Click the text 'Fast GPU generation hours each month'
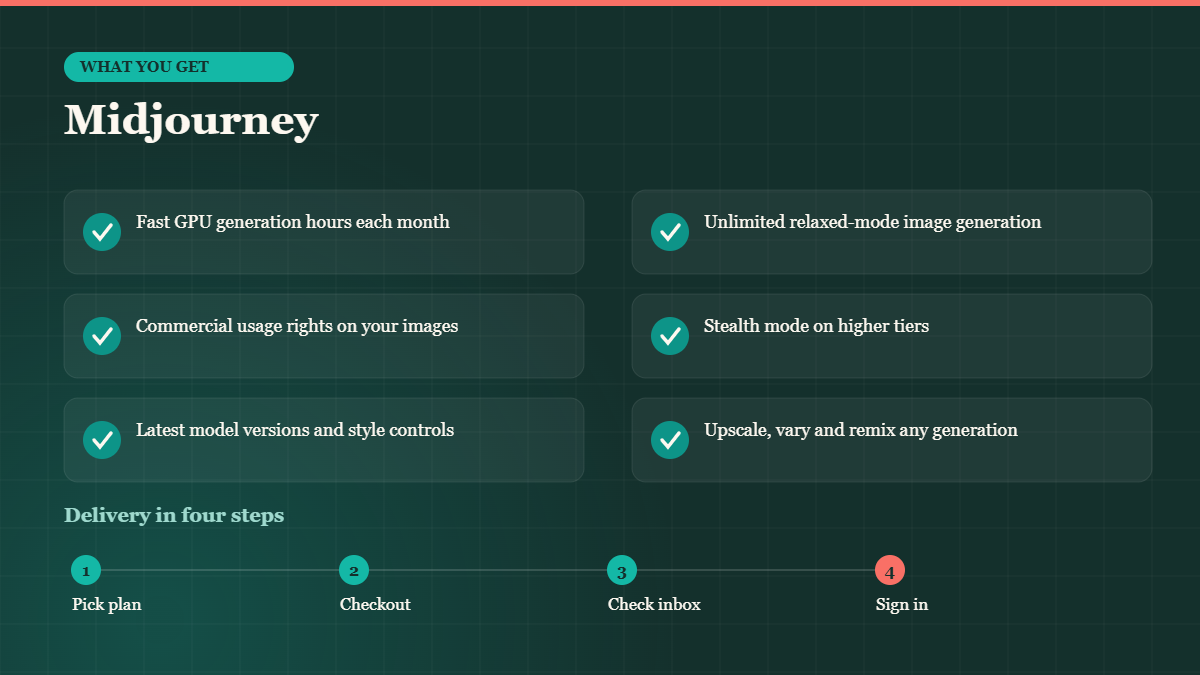 pos(293,222)
